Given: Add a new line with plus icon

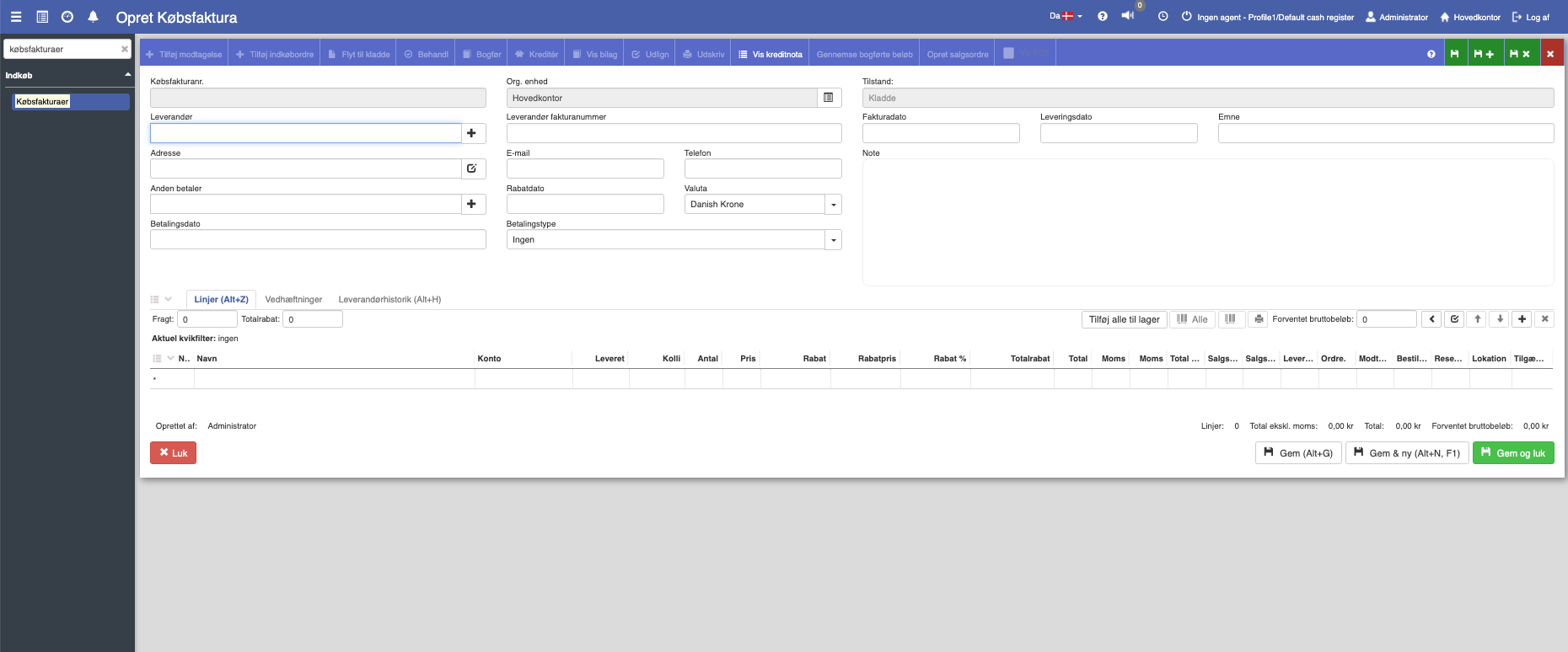Looking at the screenshot, I should 1522,319.
